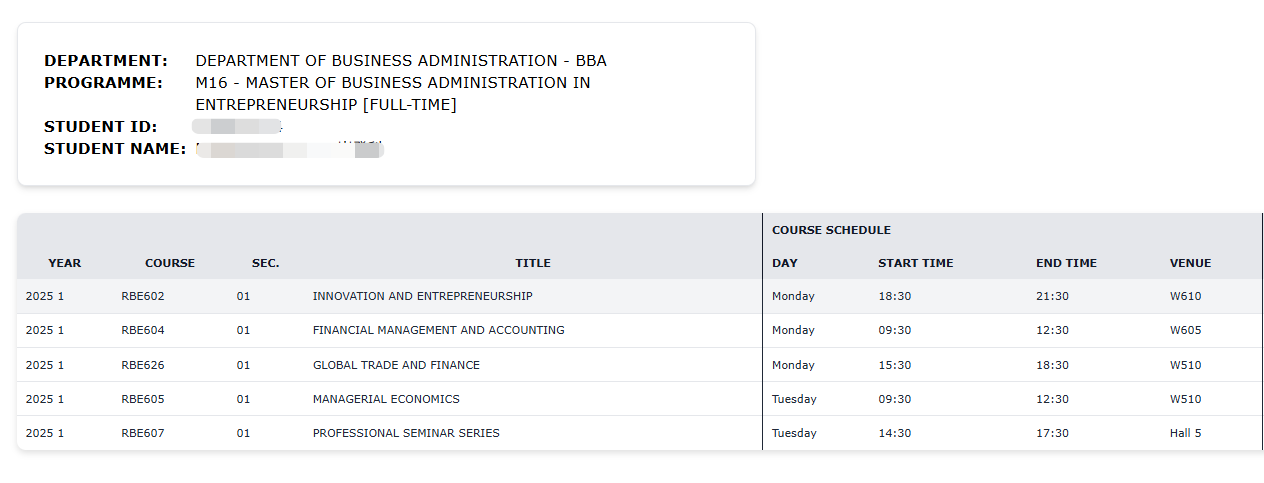This screenshot has width=1264, height=483.
Task: Click the SEC. column header
Action: 265,263
